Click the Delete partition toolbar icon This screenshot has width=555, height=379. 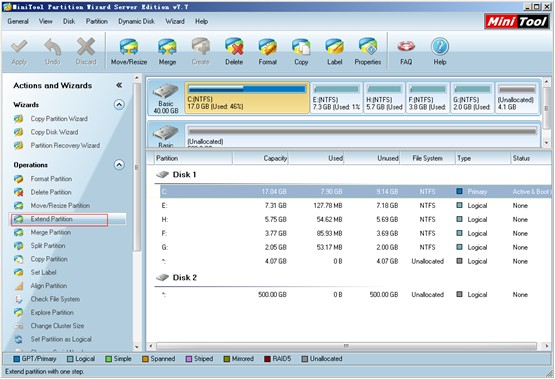[x=234, y=52]
